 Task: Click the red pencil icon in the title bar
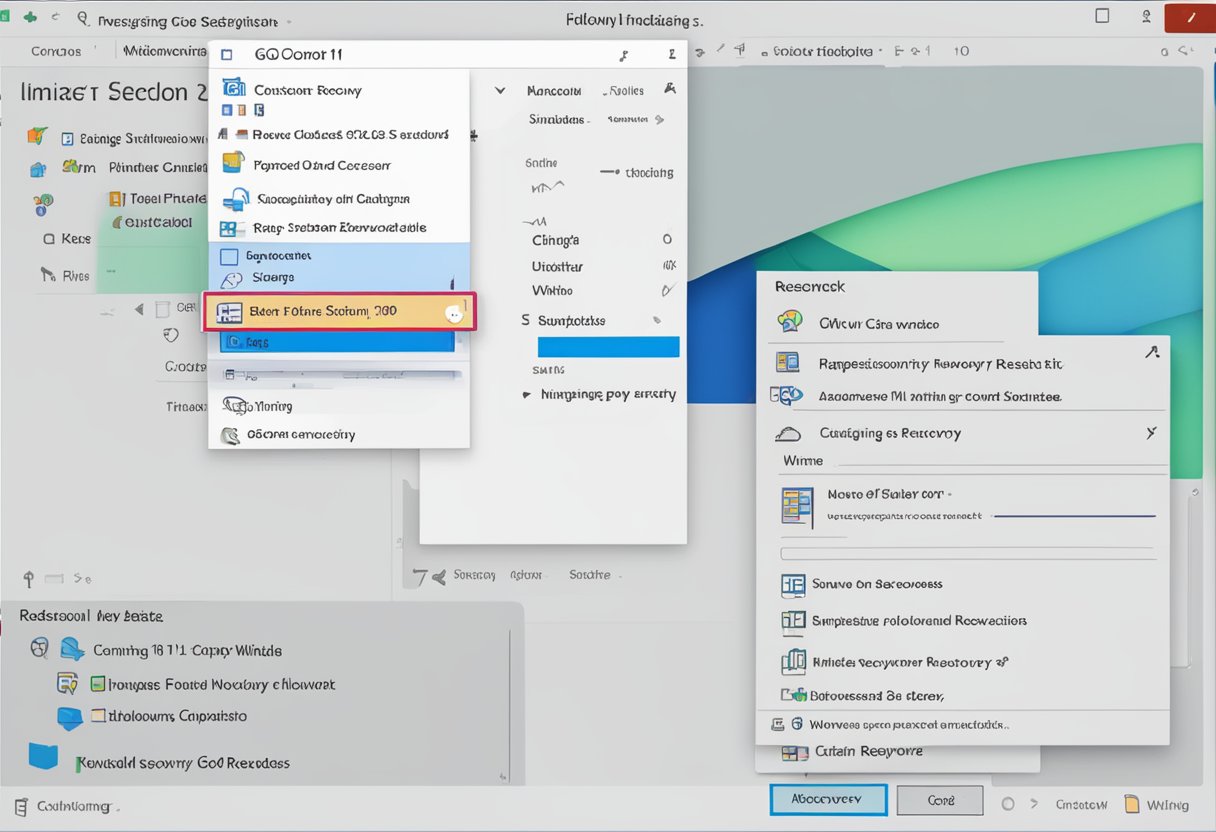pos(1188,18)
